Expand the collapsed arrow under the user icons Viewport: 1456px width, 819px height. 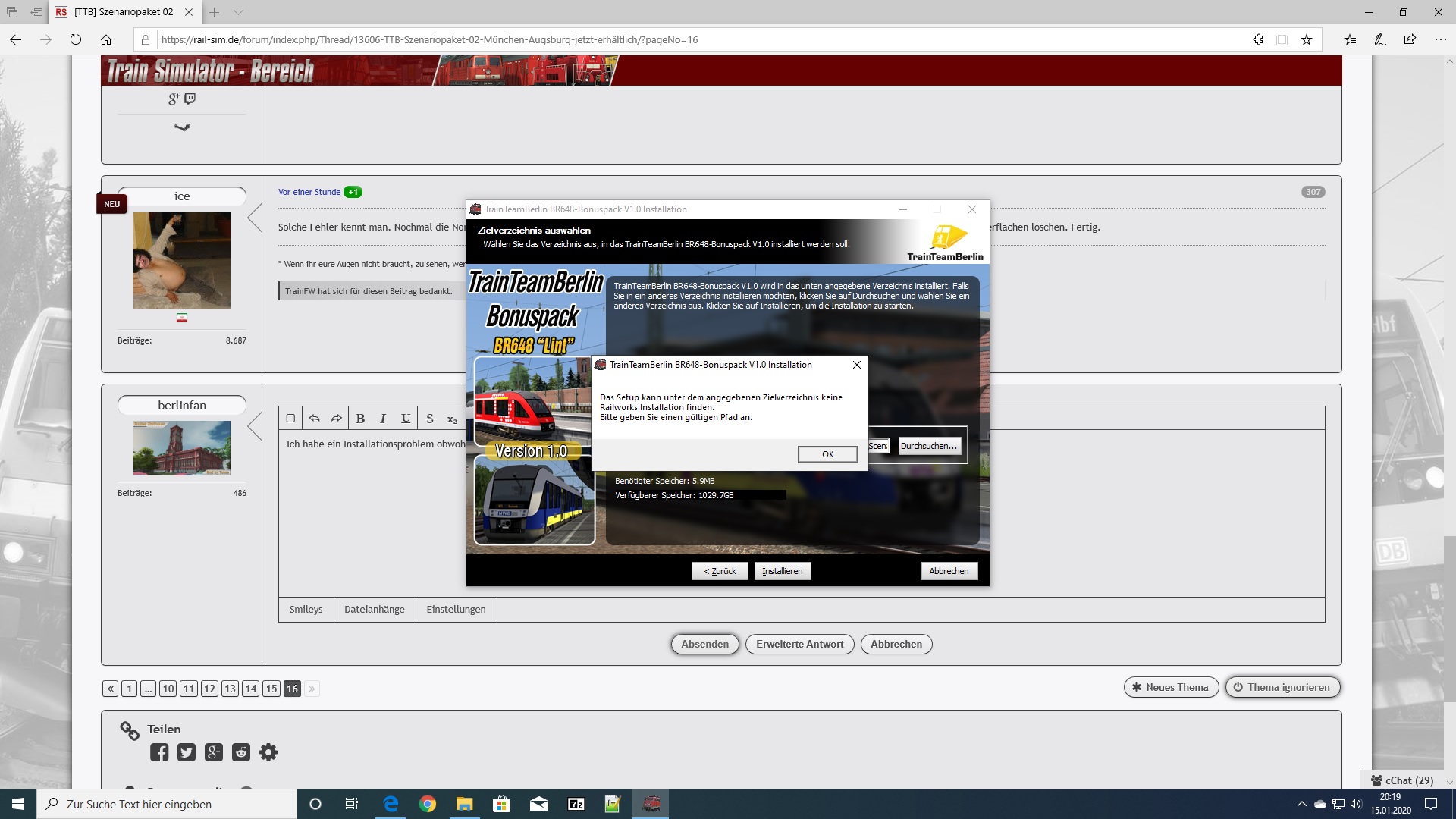pos(182,127)
